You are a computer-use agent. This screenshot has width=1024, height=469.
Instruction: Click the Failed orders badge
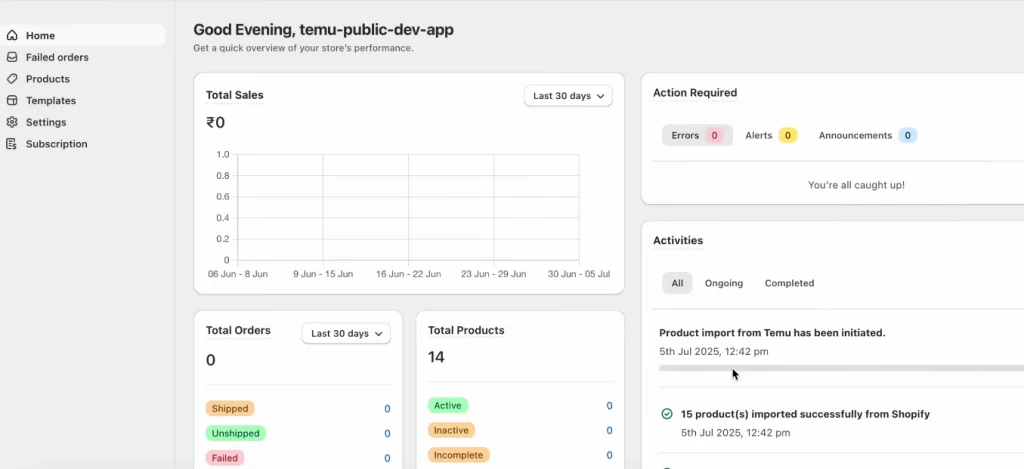[x=225, y=458]
